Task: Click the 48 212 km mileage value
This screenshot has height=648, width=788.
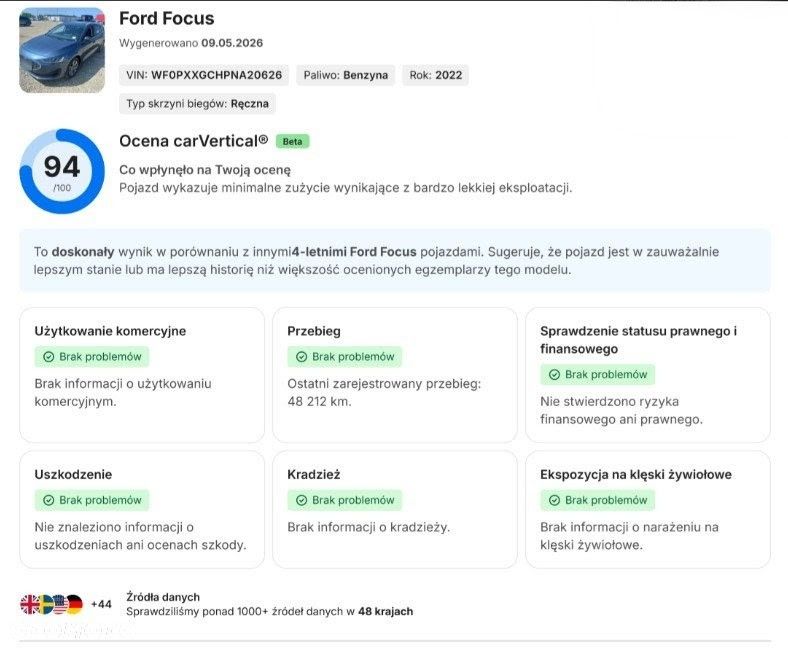Action: tap(319, 402)
